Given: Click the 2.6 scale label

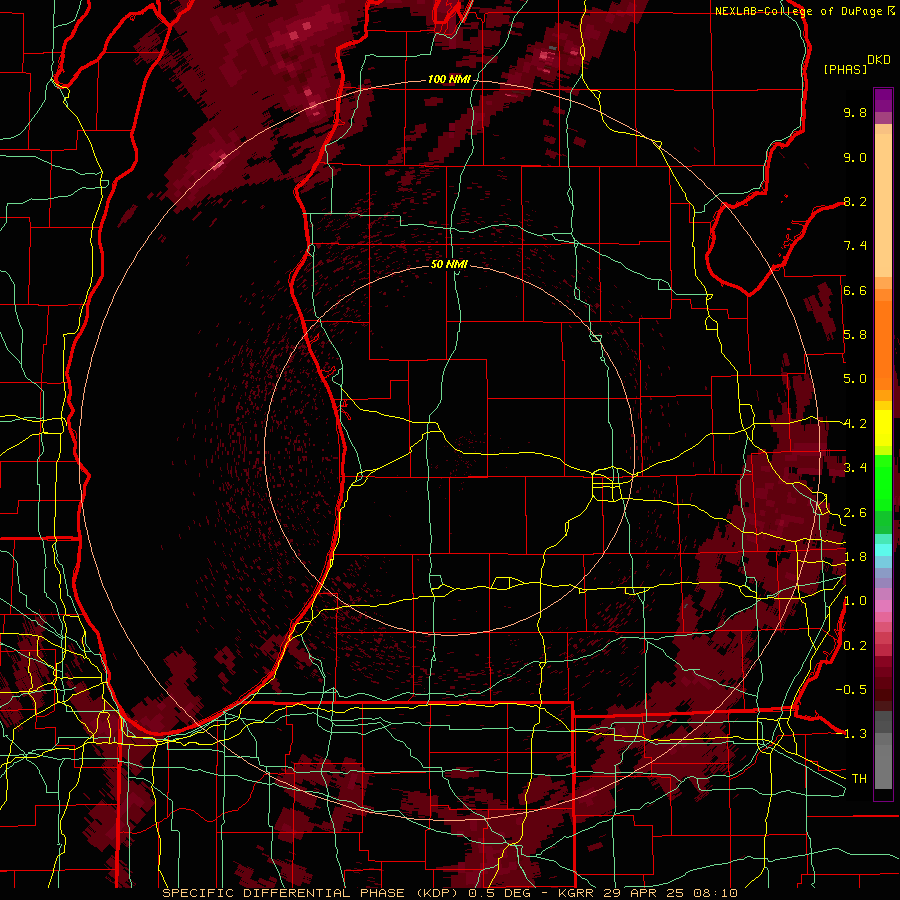Looking at the screenshot, I should (855, 513).
